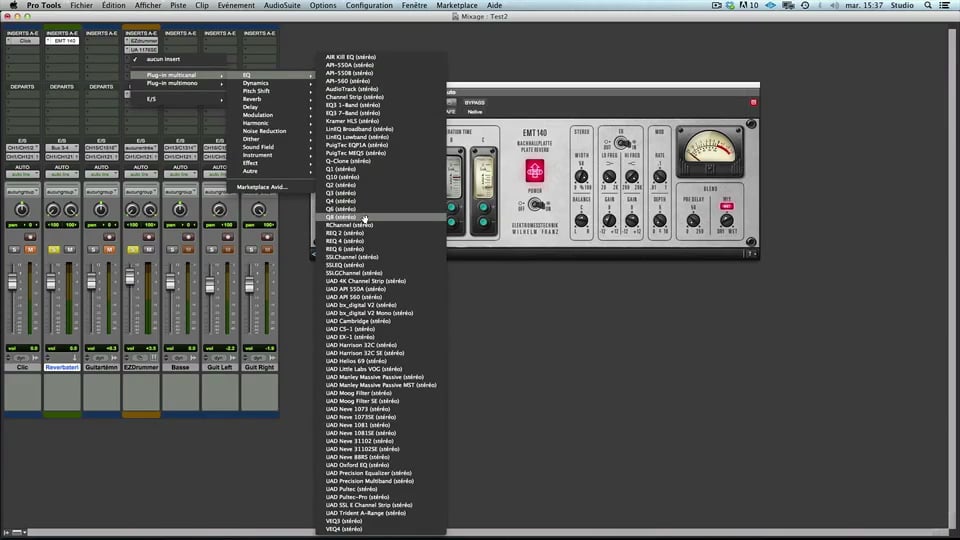The image size is (960, 540).
Task: Click Guit Left track pan knob
Action: [219, 209]
